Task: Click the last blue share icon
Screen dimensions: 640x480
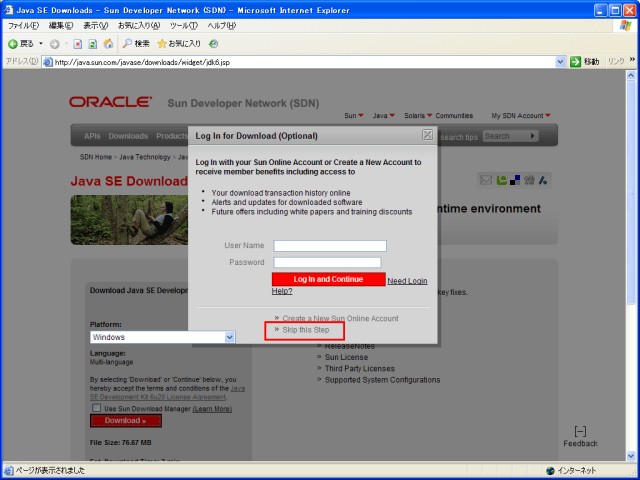Action: point(543,180)
